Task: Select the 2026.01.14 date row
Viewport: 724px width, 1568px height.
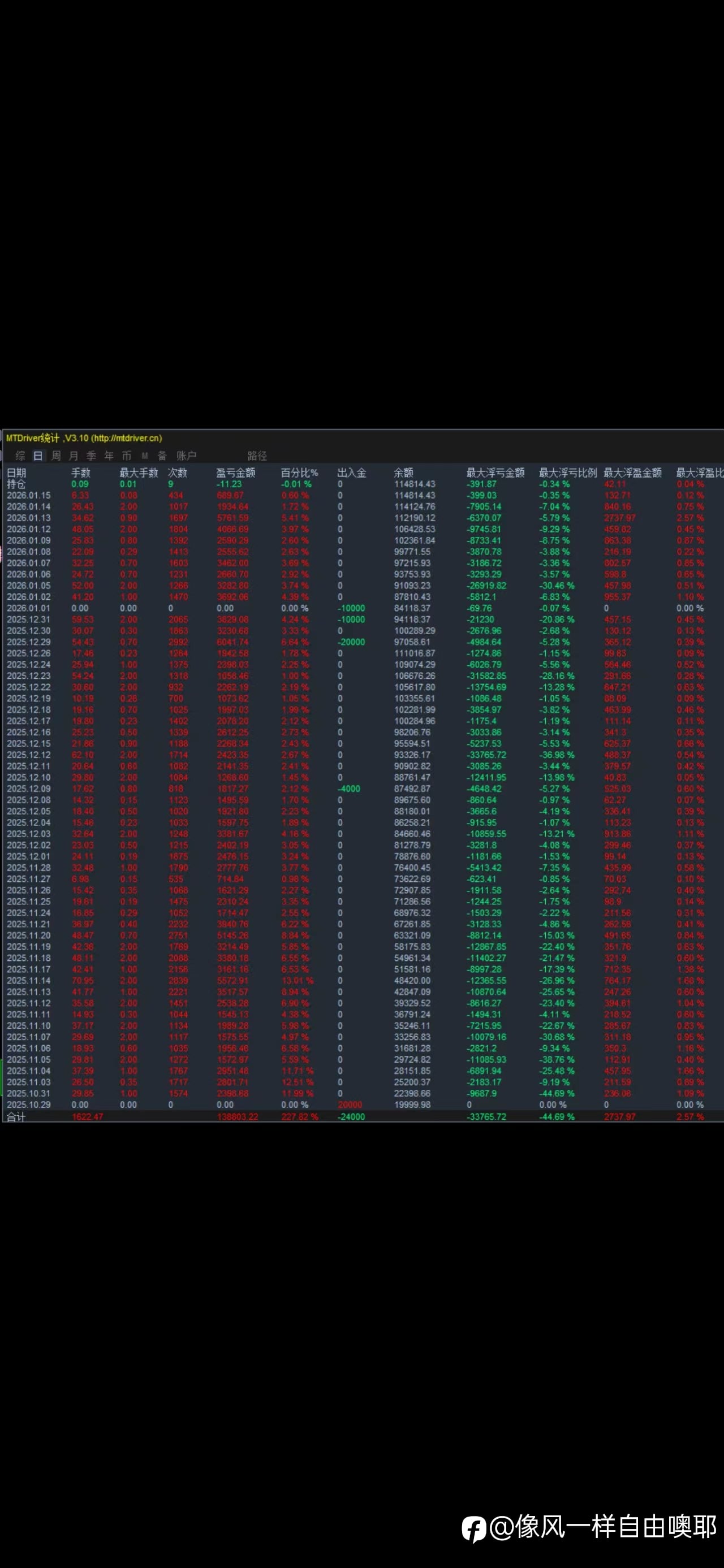Action: pyautogui.click(x=29, y=506)
